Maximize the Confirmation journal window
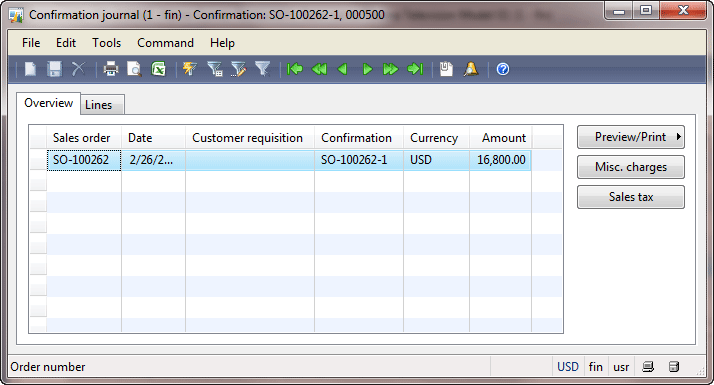Screen dimensions: 714x385 pyautogui.click(x=646, y=10)
